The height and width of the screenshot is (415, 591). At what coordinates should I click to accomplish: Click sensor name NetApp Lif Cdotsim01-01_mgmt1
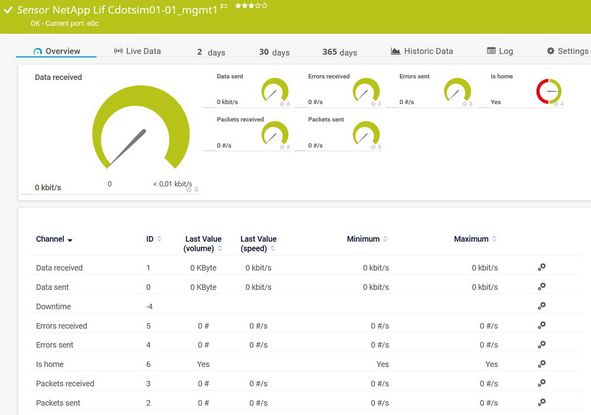[x=135, y=10]
